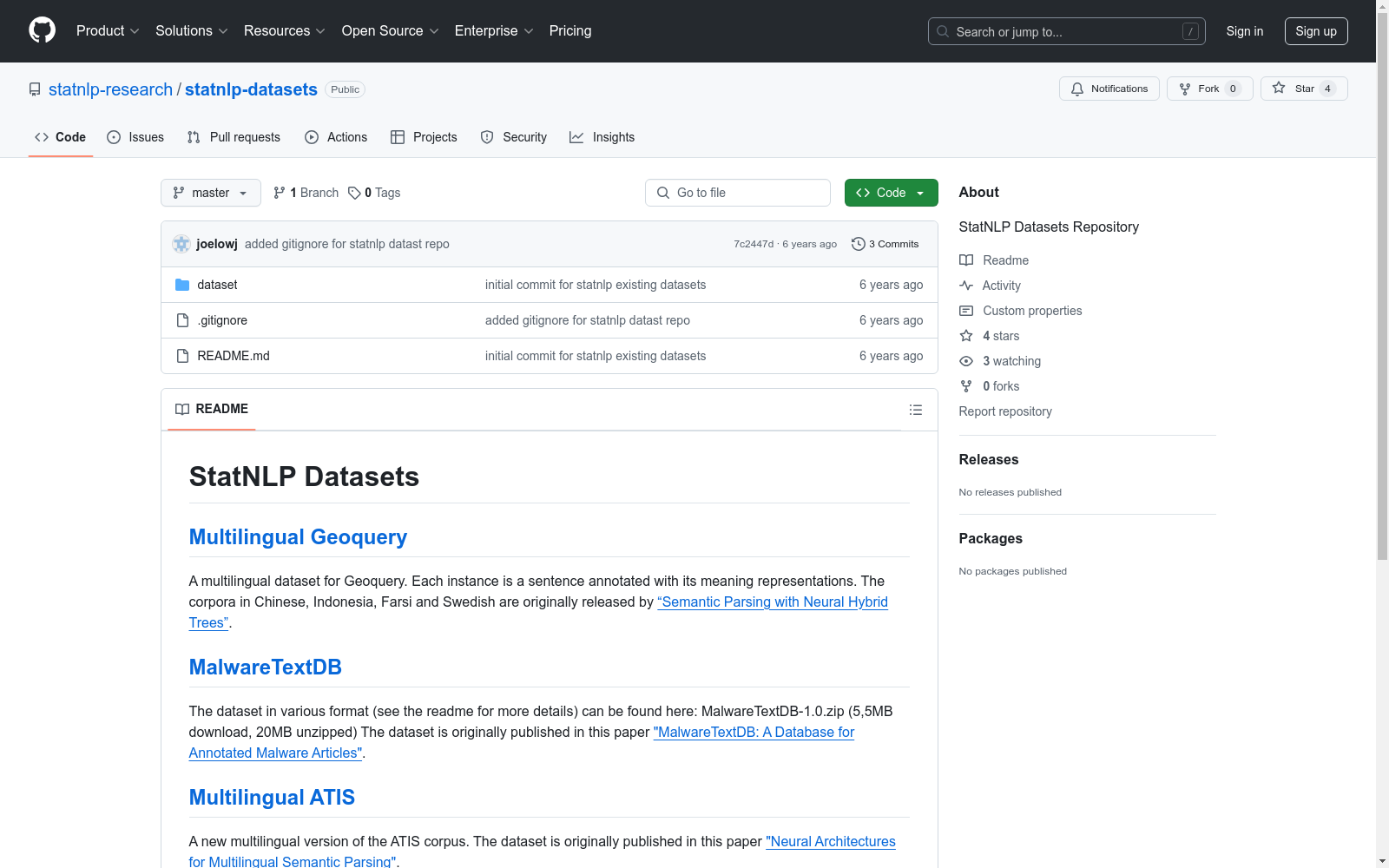Click the Public badge label

[x=345, y=89]
